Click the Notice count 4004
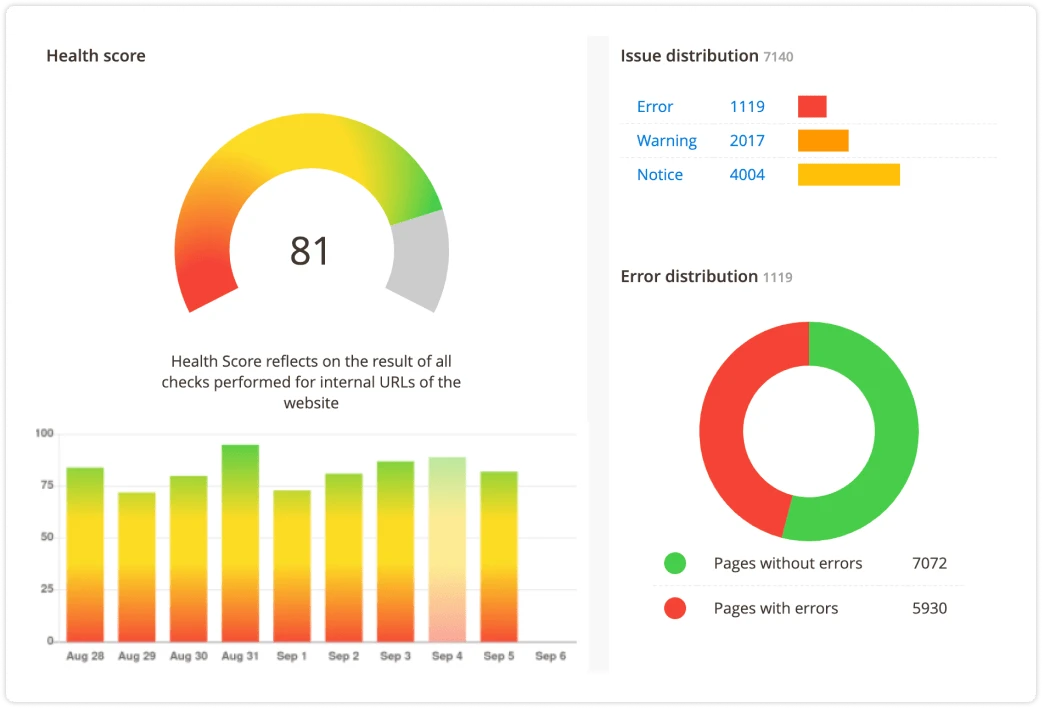Screen dimensions: 1042x708 [x=748, y=174]
